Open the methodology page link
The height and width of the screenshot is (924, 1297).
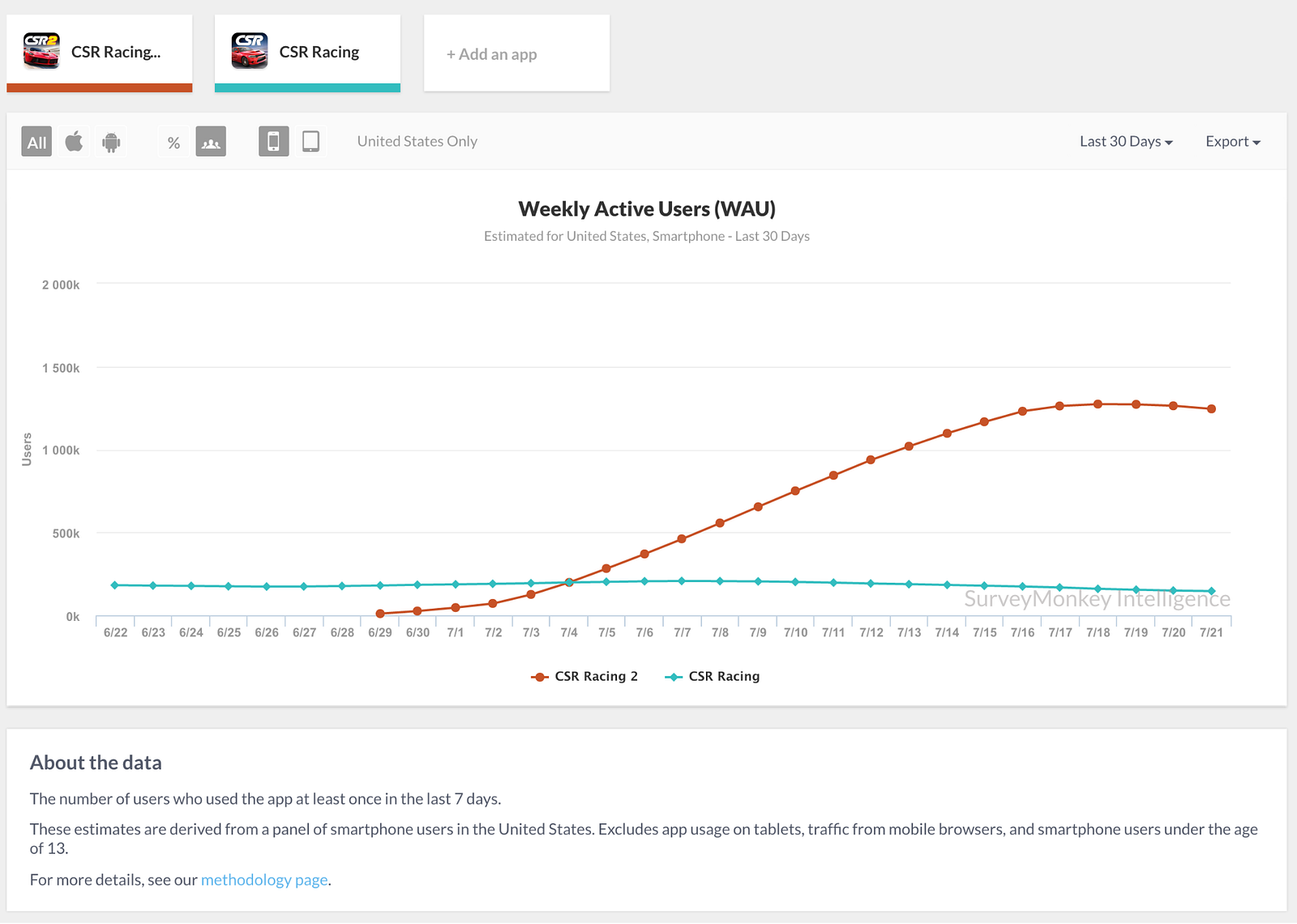[x=264, y=880]
